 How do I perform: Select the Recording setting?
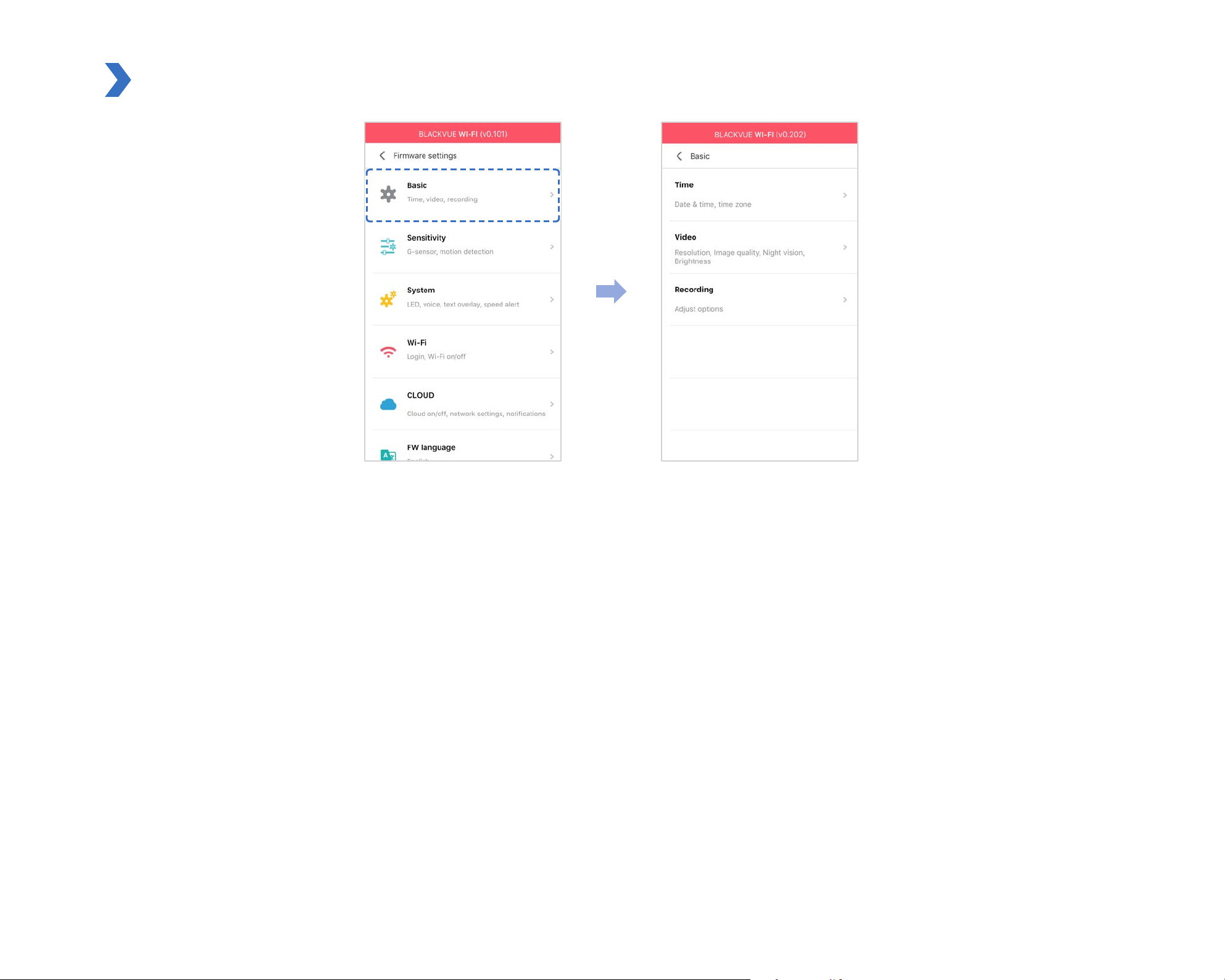coord(760,300)
